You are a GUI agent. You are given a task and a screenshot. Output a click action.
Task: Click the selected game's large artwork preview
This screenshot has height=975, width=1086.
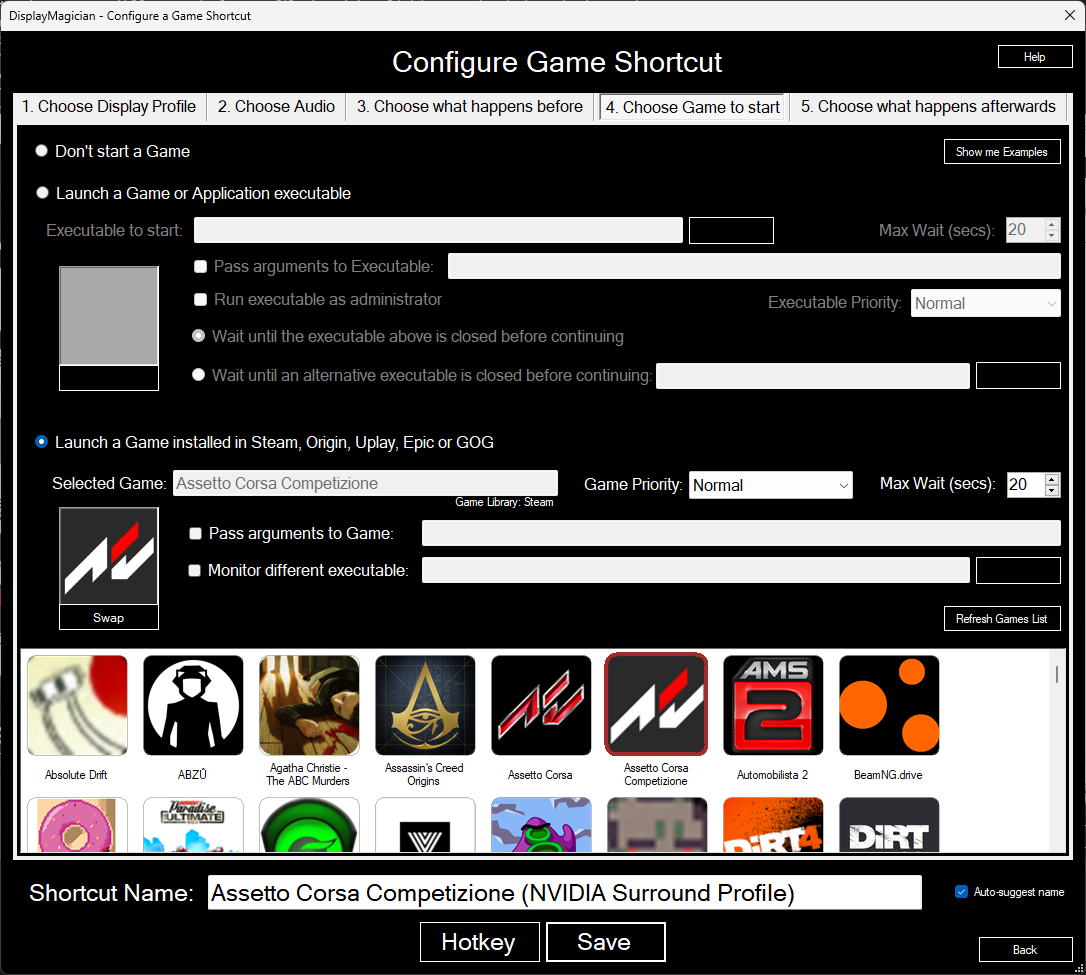(109, 556)
